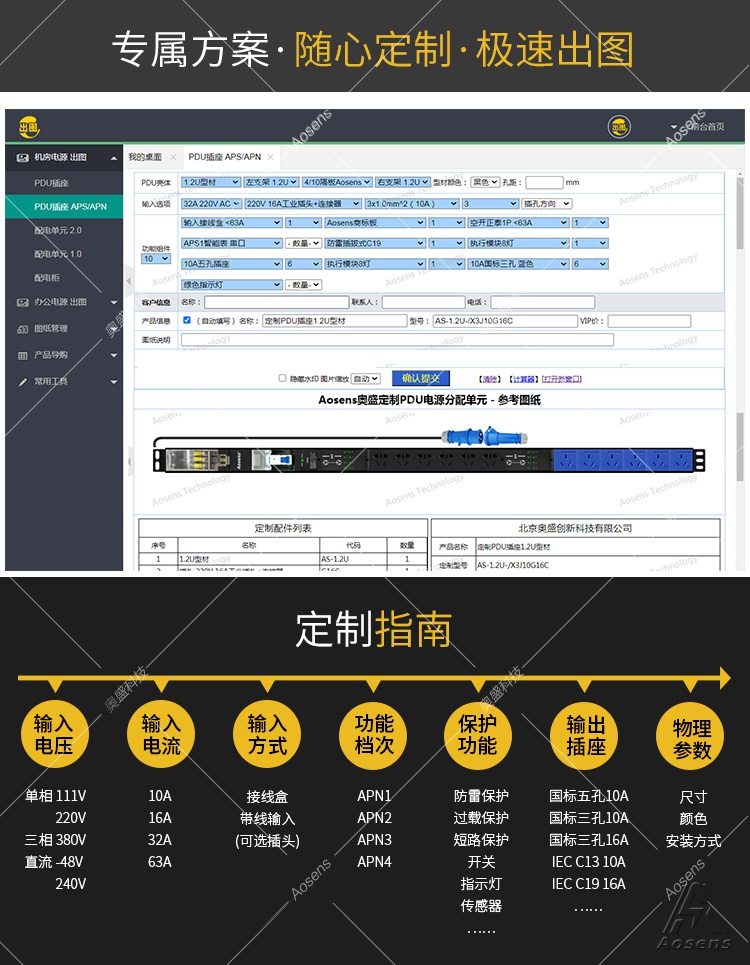Click the 孔距 mm input field
The image size is (750, 965).
(x=545, y=182)
